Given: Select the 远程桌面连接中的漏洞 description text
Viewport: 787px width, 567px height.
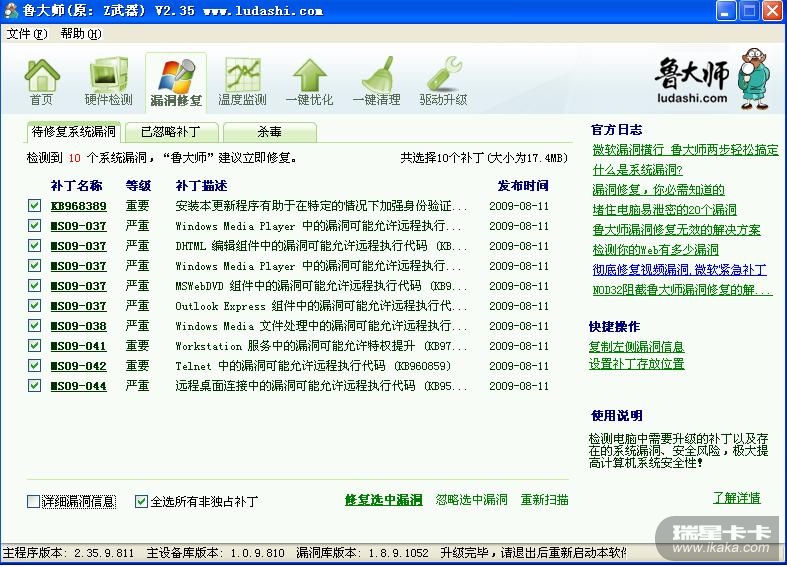Looking at the screenshot, I should [321, 386].
